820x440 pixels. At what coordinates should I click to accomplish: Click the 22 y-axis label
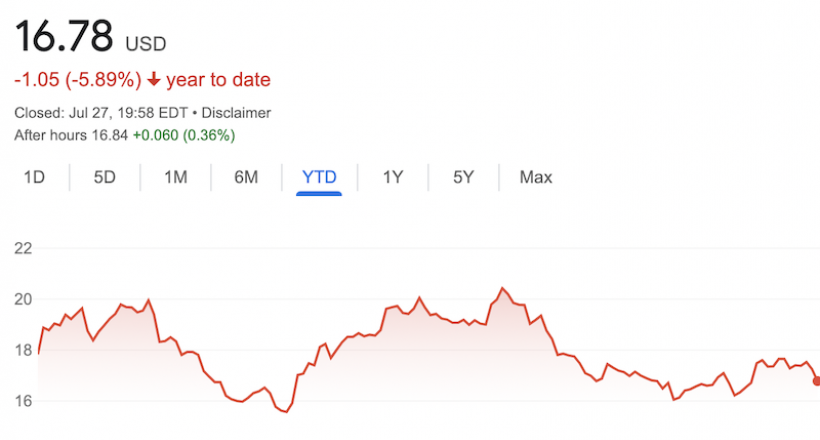[23, 248]
